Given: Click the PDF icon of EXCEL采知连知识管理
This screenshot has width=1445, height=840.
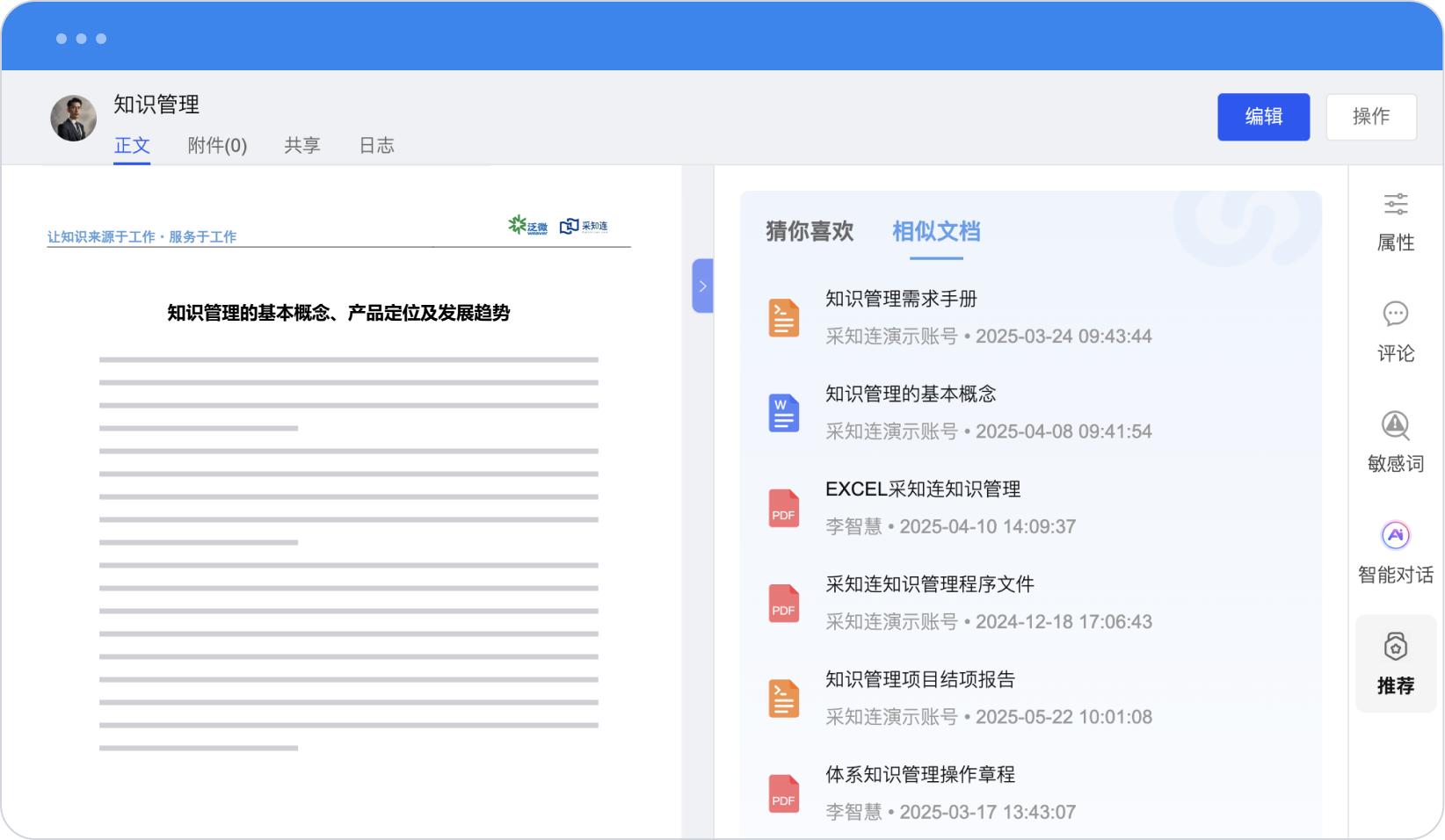Looking at the screenshot, I should (784, 509).
